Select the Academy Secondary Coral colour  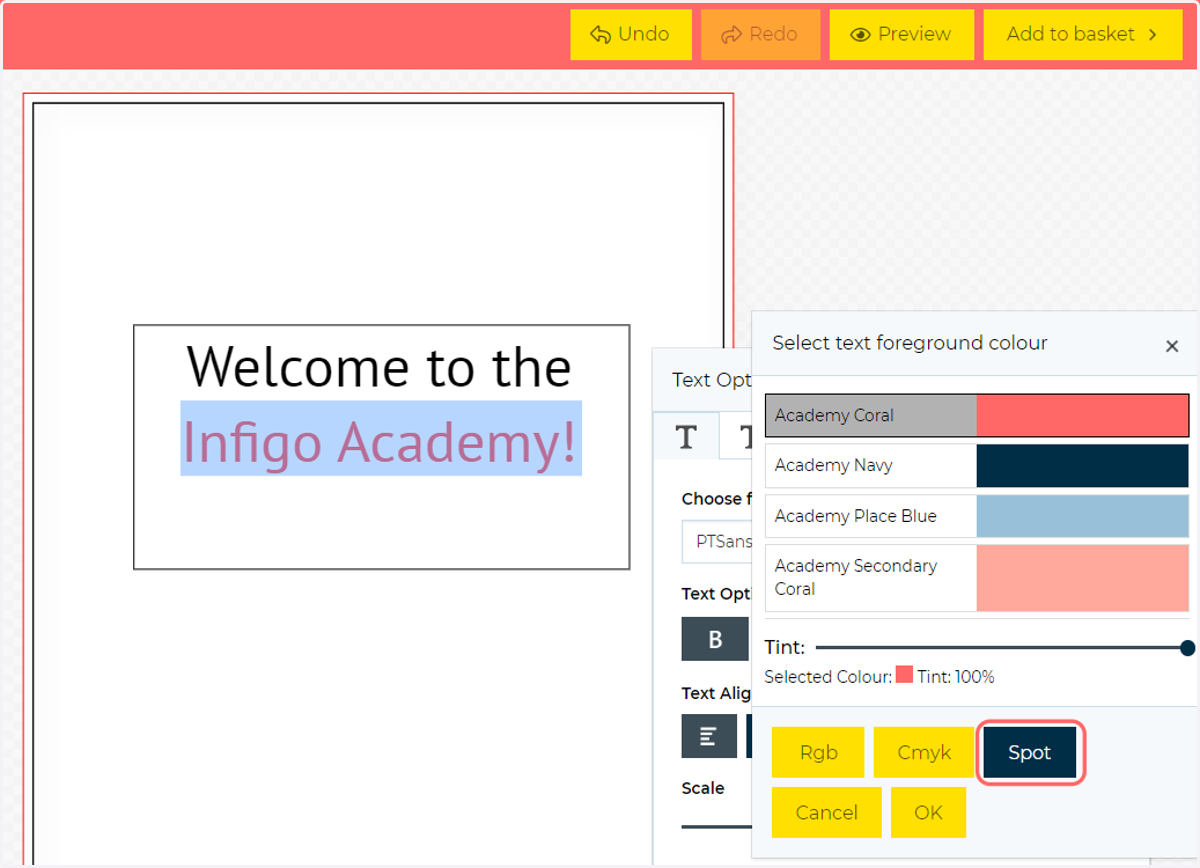coord(977,578)
